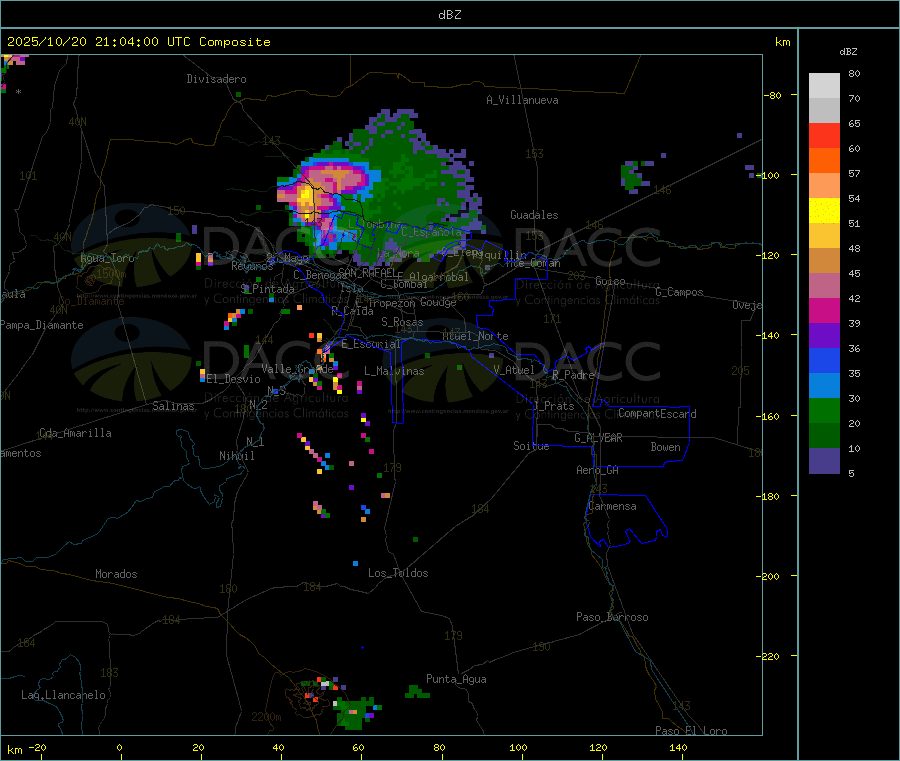This screenshot has height=761, width=900.
Task: Click the Guadales place name
Action: pos(534,215)
